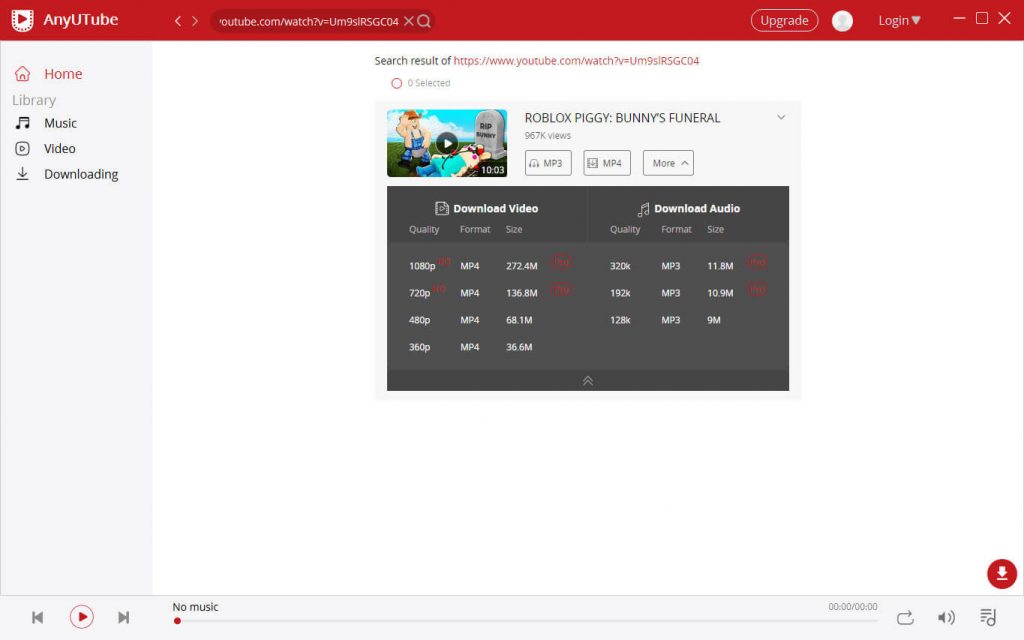Collapse the download panel with double chevron

[x=588, y=381]
